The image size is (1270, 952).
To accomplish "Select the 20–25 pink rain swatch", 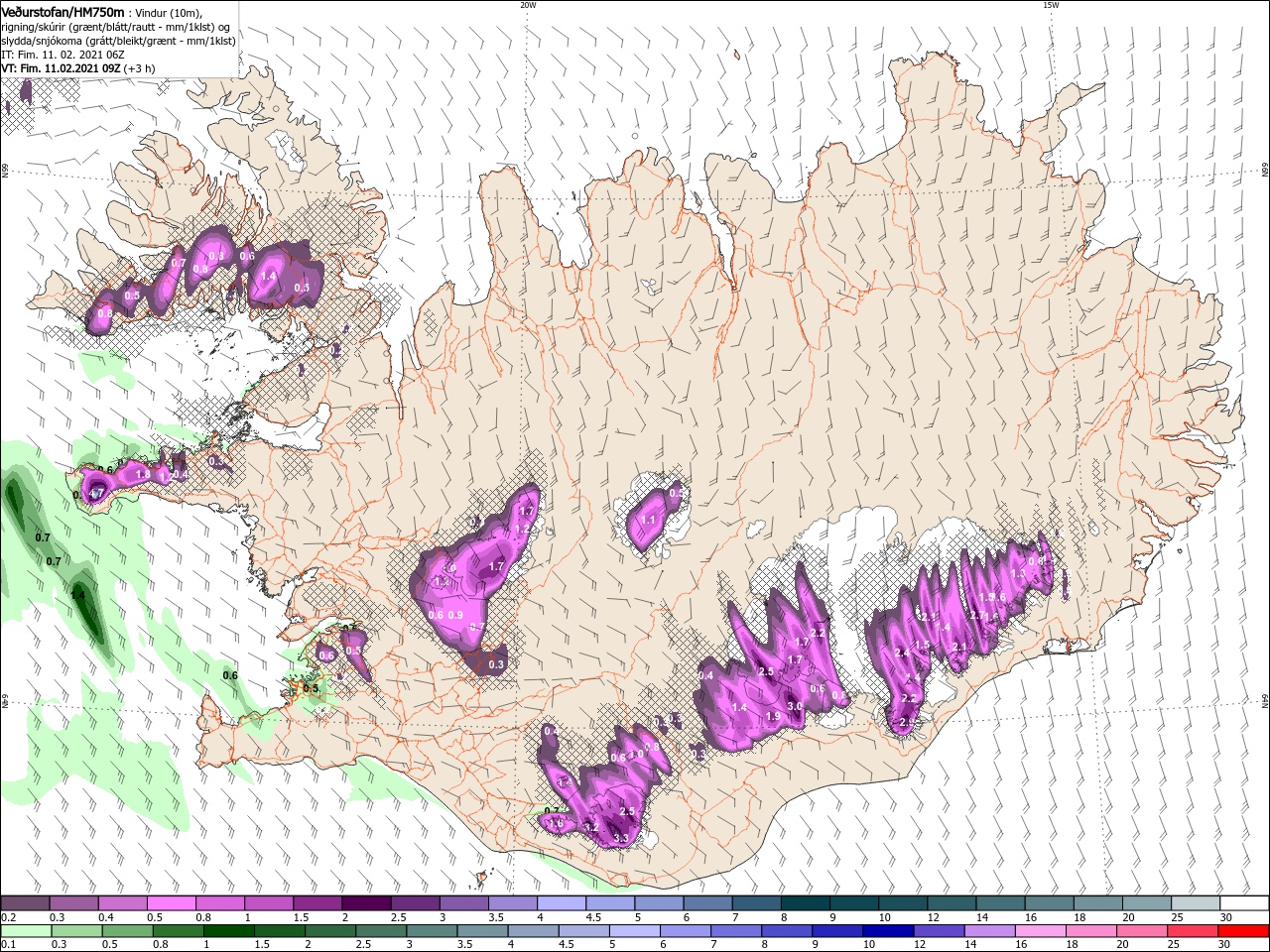I will pyautogui.click(x=1142, y=930).
